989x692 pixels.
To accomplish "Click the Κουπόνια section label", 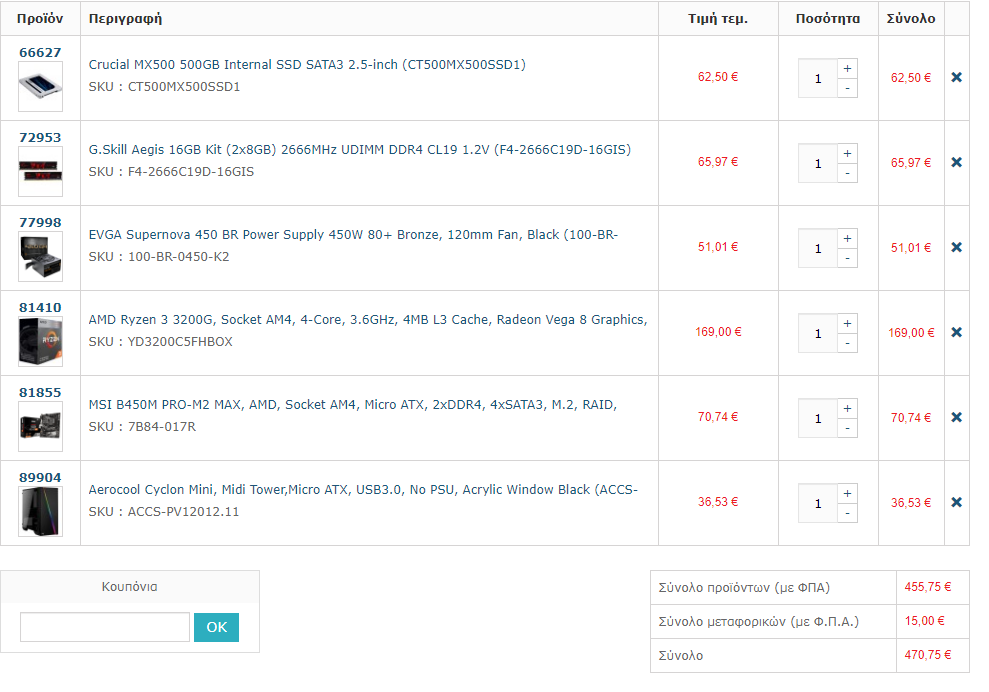I will coord(129,587).
